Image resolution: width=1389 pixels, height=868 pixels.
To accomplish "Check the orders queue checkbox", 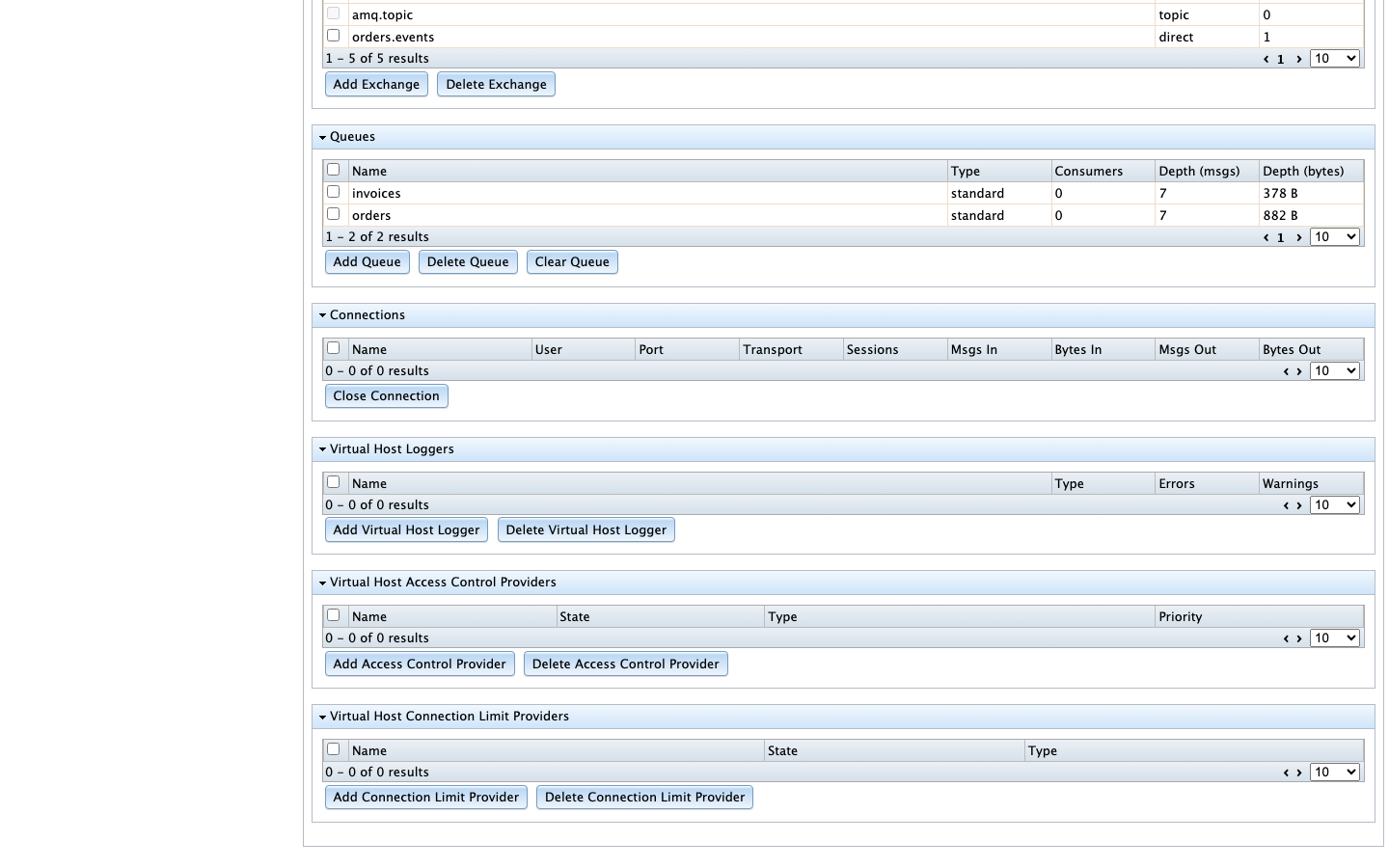I will pyautogui.click(x=333, y=214).
